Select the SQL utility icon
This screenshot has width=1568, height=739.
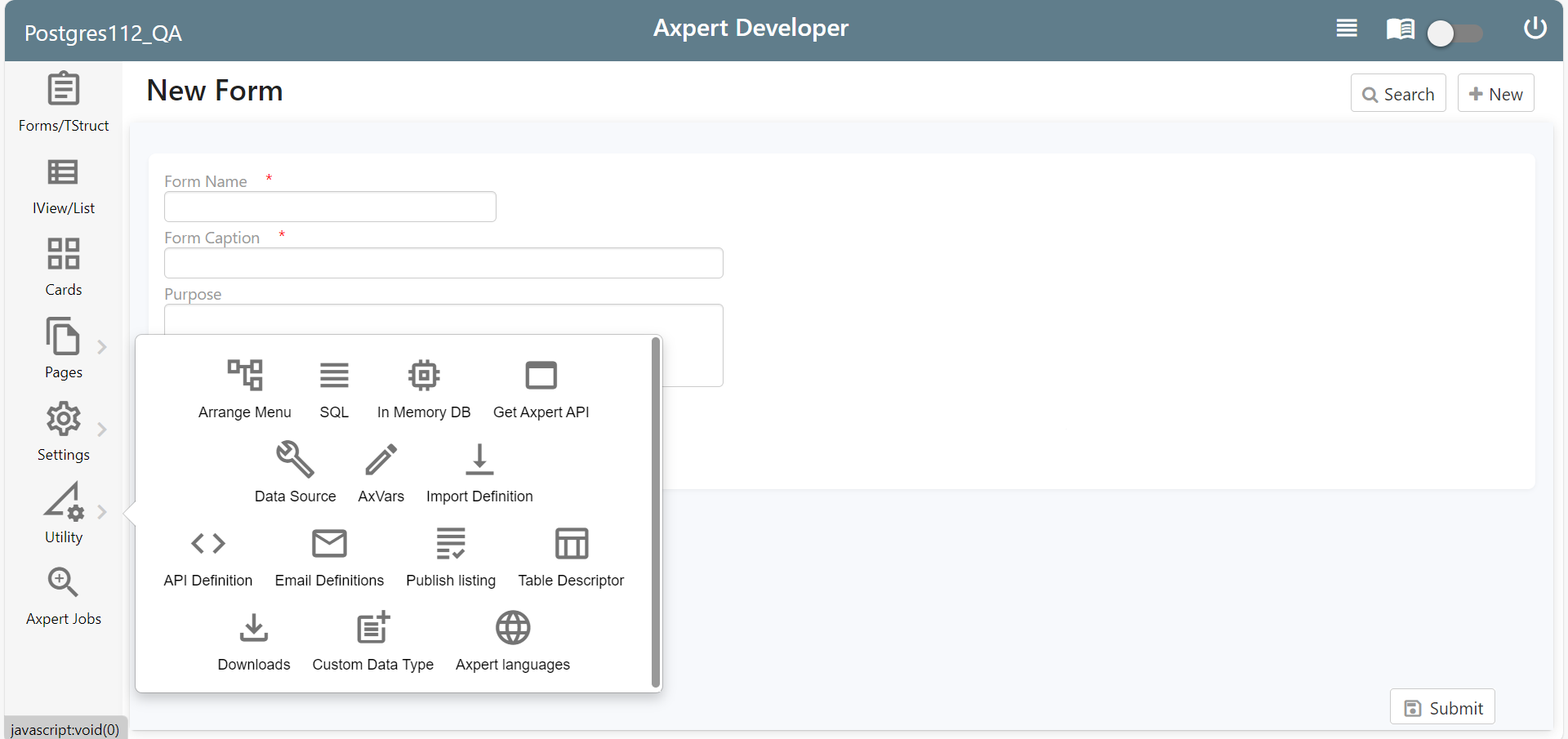tap(333, 376)
